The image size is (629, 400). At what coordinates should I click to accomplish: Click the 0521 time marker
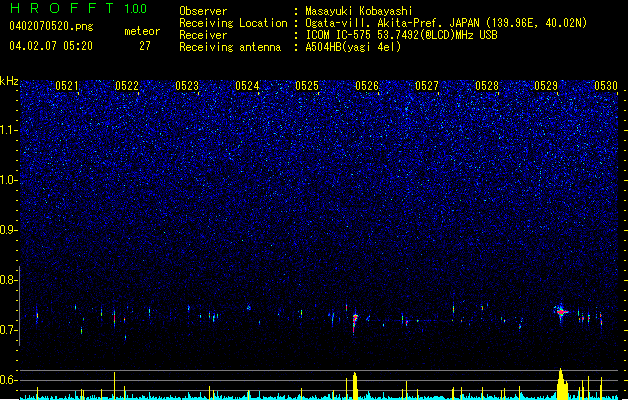[67, 86]
